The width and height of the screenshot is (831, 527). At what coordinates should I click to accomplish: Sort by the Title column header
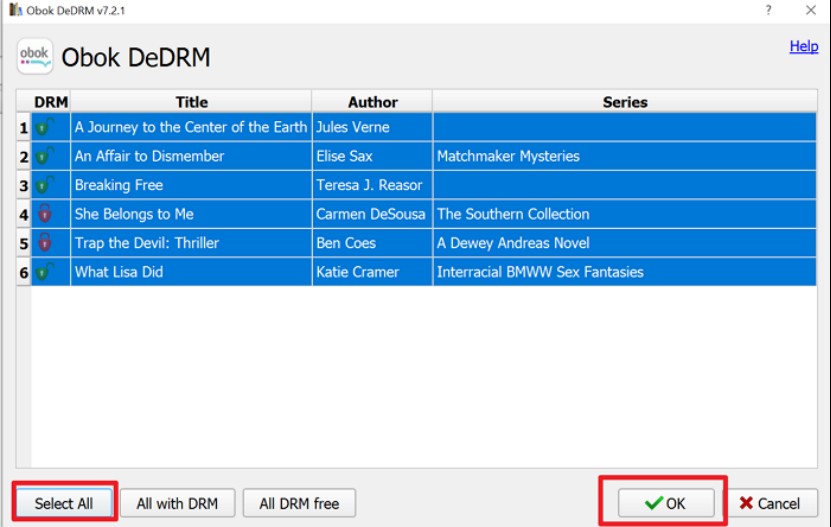point(191,102)
